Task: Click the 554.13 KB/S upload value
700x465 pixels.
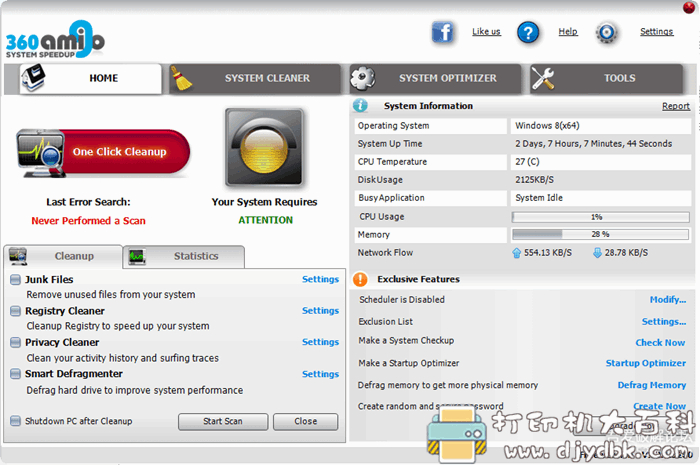Action: click(x=548, y=253)
